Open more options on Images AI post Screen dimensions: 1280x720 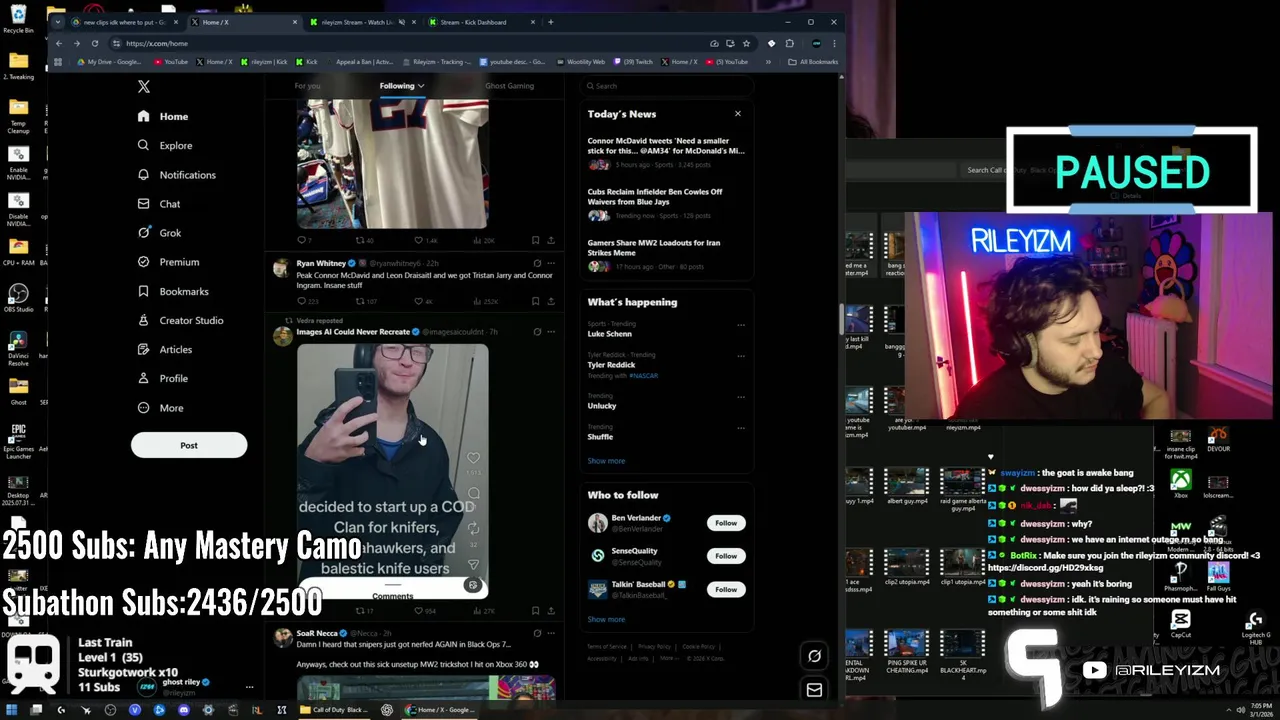click(x=551, y=332)
